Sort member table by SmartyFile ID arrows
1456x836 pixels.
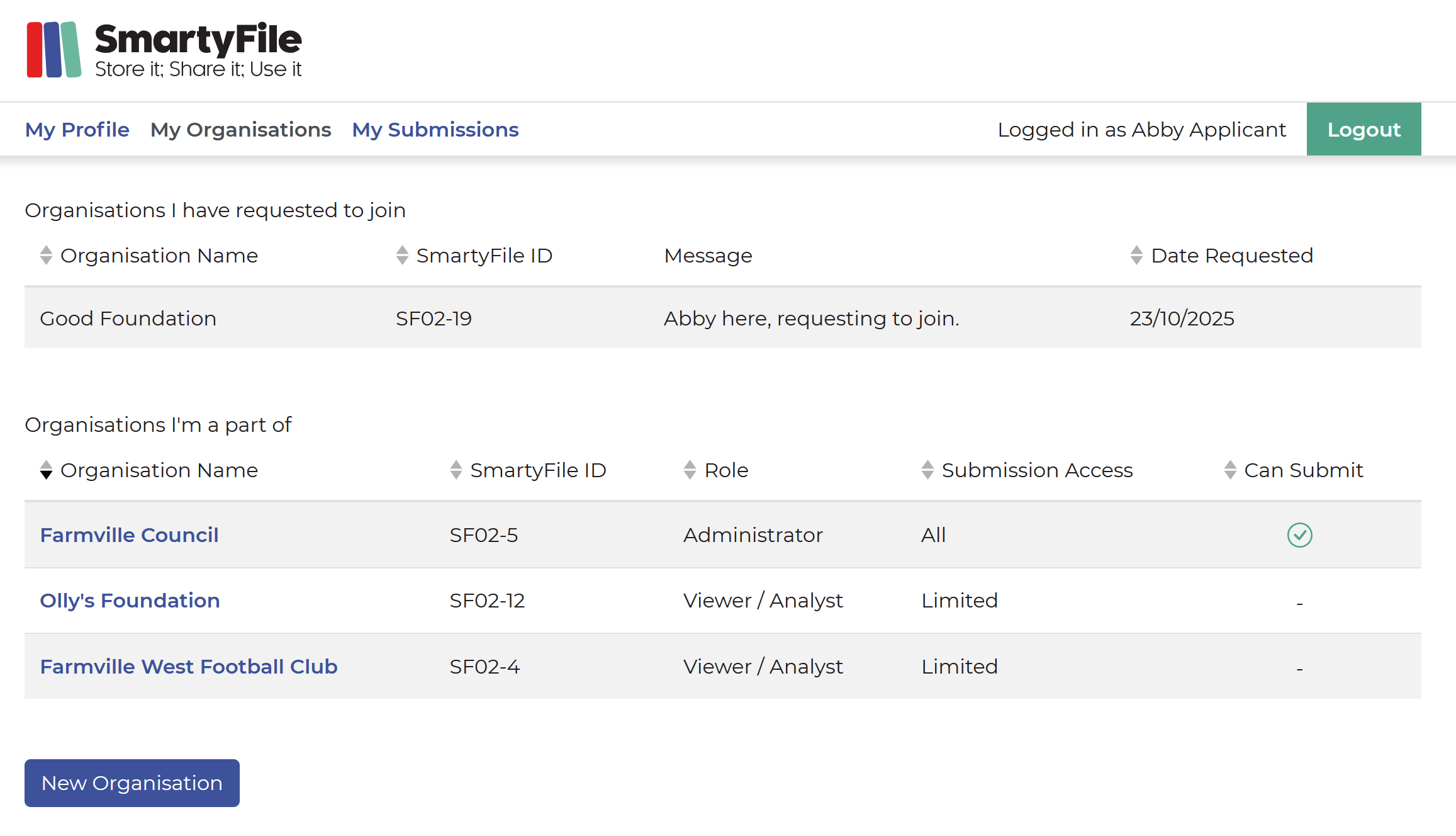456,470
